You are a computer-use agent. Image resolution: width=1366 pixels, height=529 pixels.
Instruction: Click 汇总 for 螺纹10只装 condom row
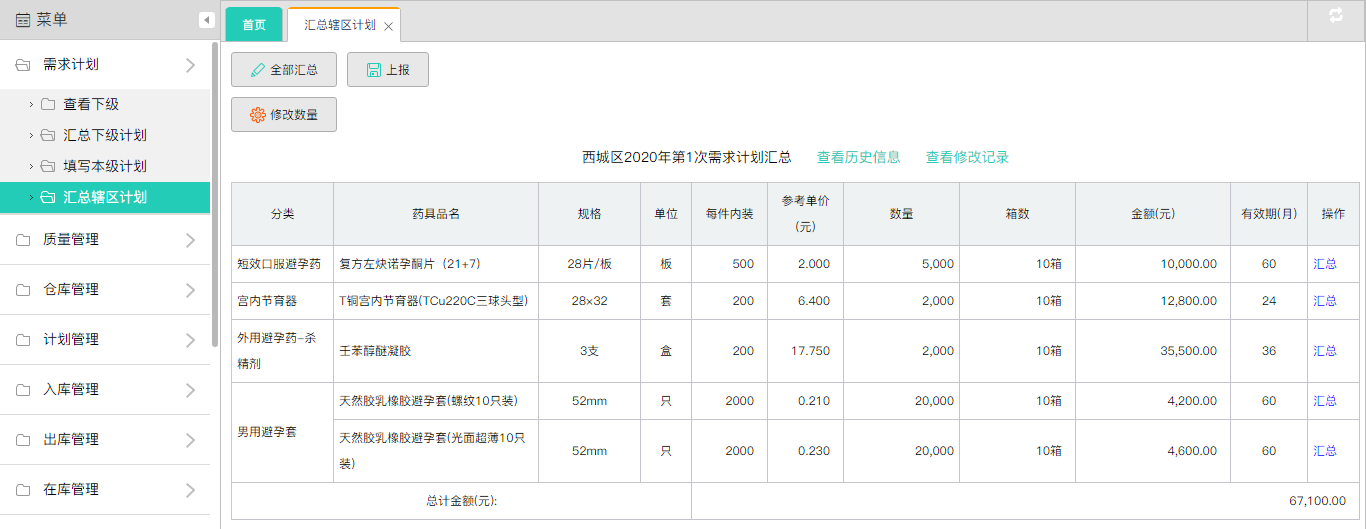pos(1325,401)
